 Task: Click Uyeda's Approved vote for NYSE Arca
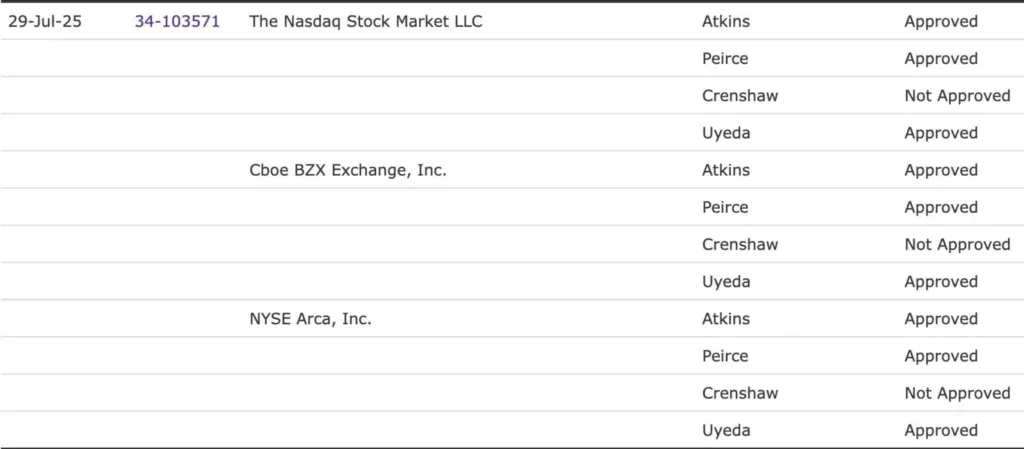[941, 430]
